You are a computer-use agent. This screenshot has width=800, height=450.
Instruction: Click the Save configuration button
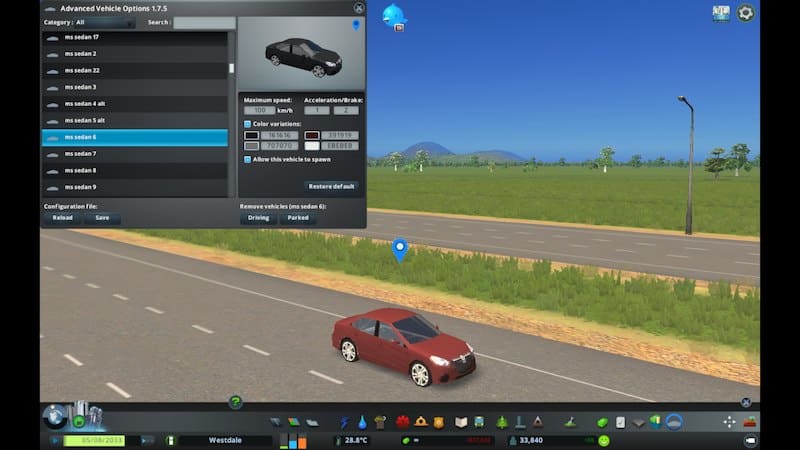[x=102, y=218]
